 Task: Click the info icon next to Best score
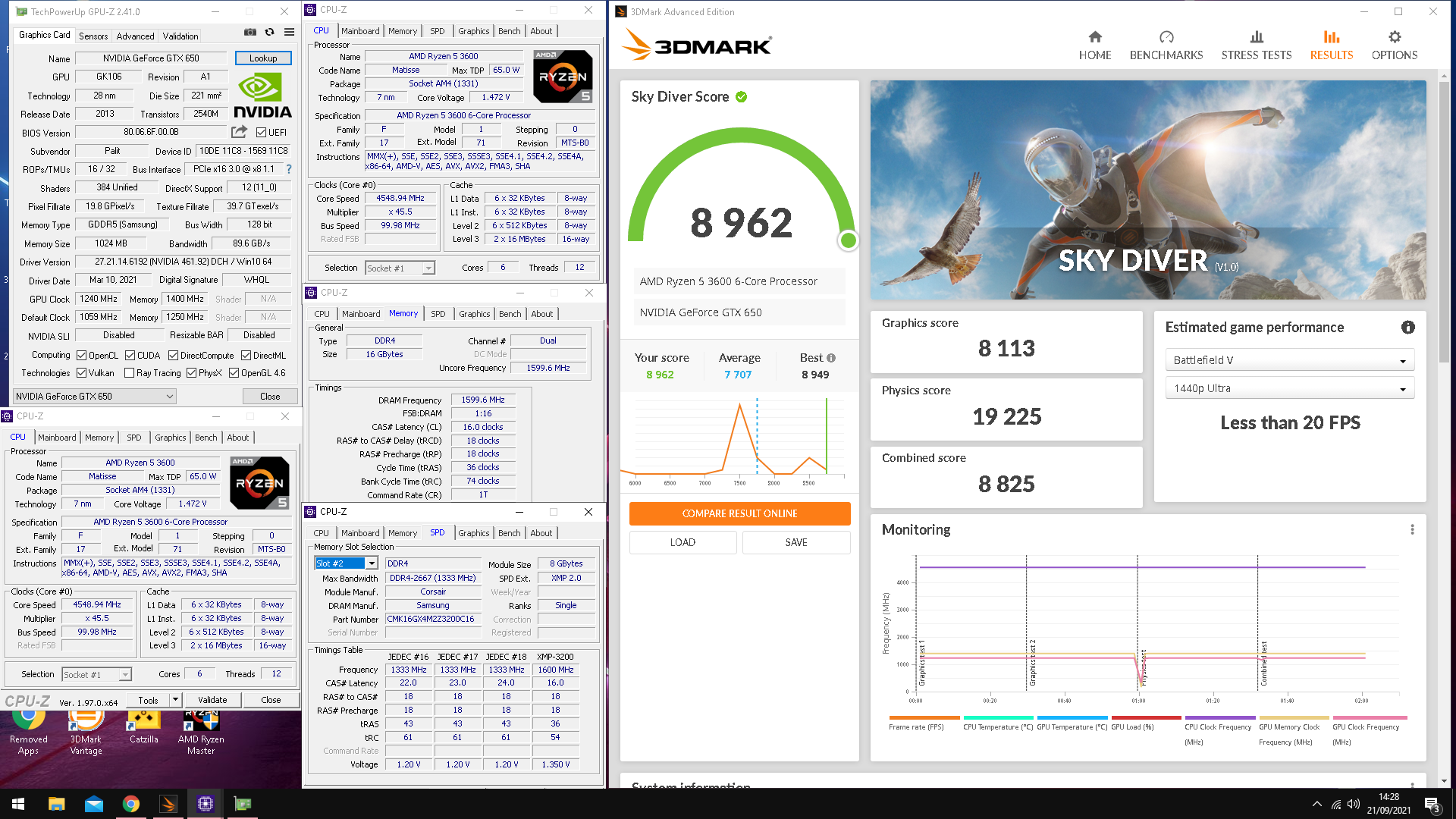click(x=831, y=358)
